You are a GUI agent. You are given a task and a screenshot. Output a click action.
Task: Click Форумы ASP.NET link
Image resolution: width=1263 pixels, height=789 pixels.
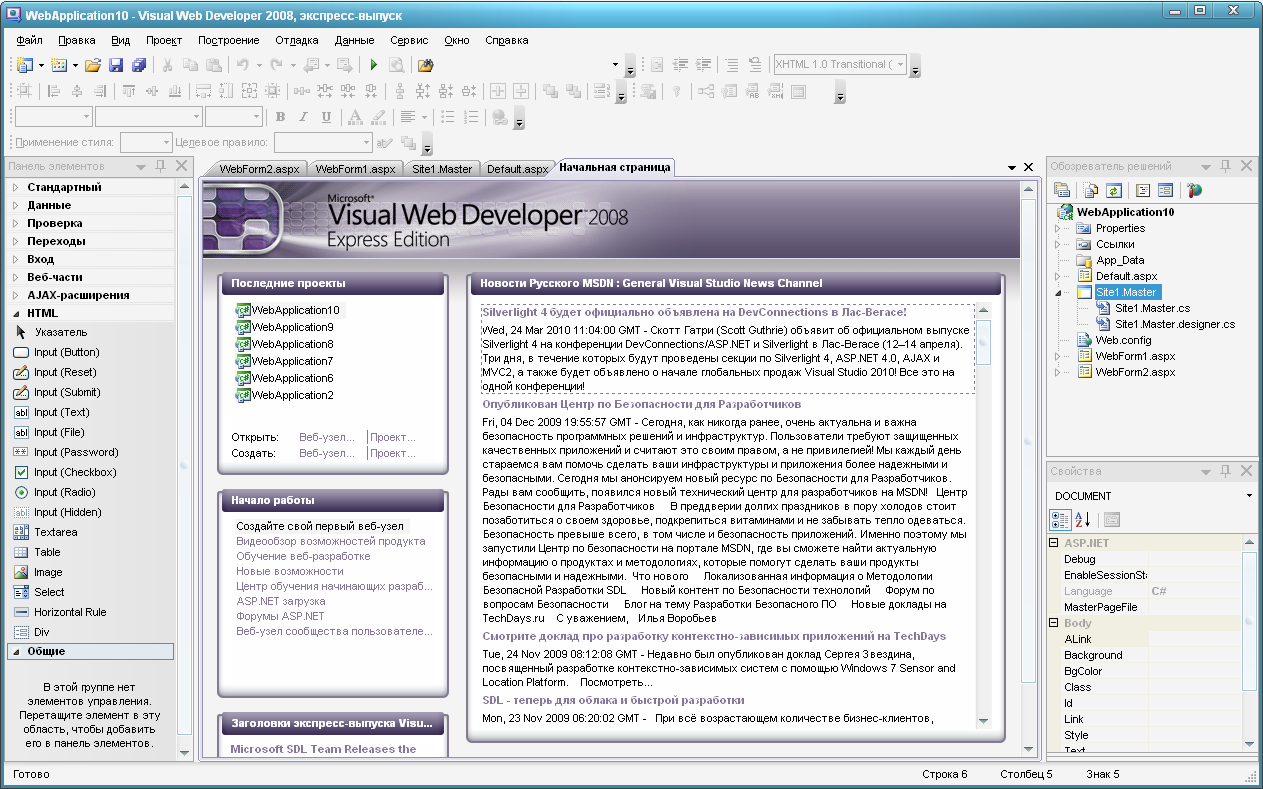pos(280,616)
